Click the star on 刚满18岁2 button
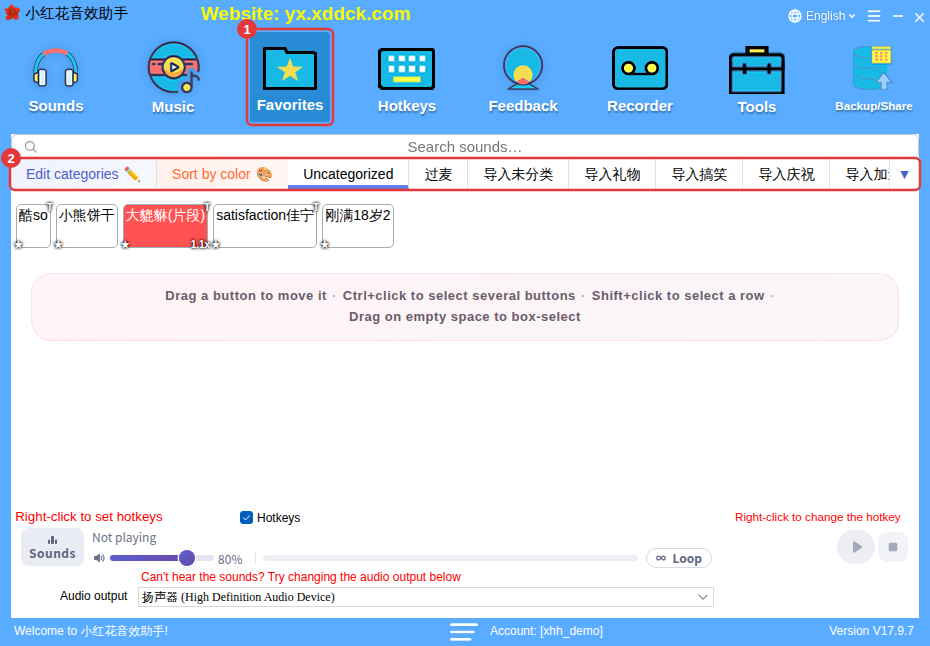This screenshot has width=930, height=646. click(325, 244)
